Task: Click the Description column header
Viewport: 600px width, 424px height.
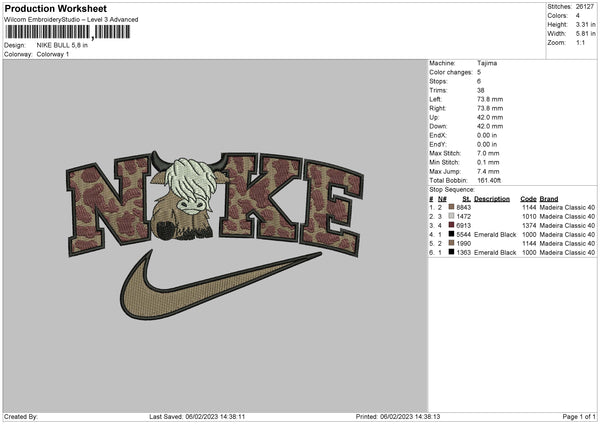Action: click(492, 199)
